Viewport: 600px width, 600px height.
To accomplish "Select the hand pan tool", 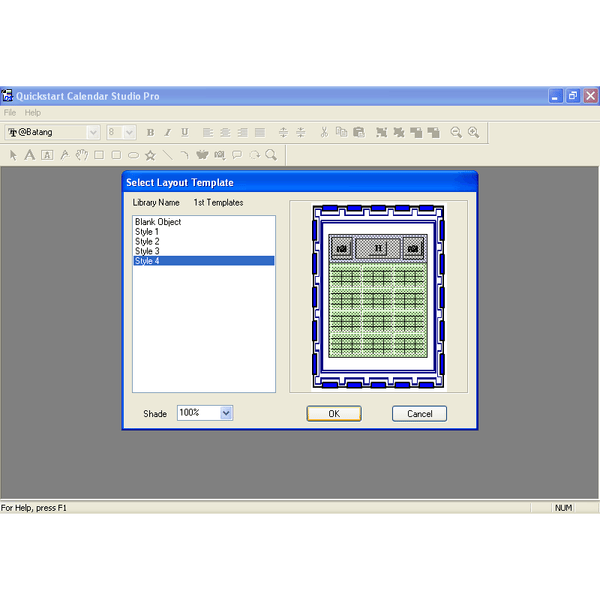I will point(82,155).
